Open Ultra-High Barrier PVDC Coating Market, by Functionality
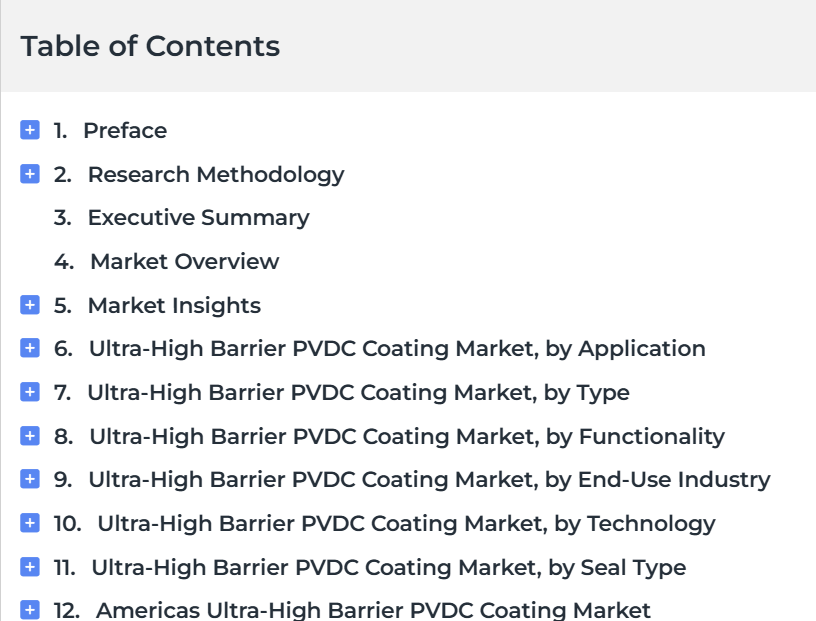This screenshot has height=621, width=816. pyautogui.click(x=407, y=437)
